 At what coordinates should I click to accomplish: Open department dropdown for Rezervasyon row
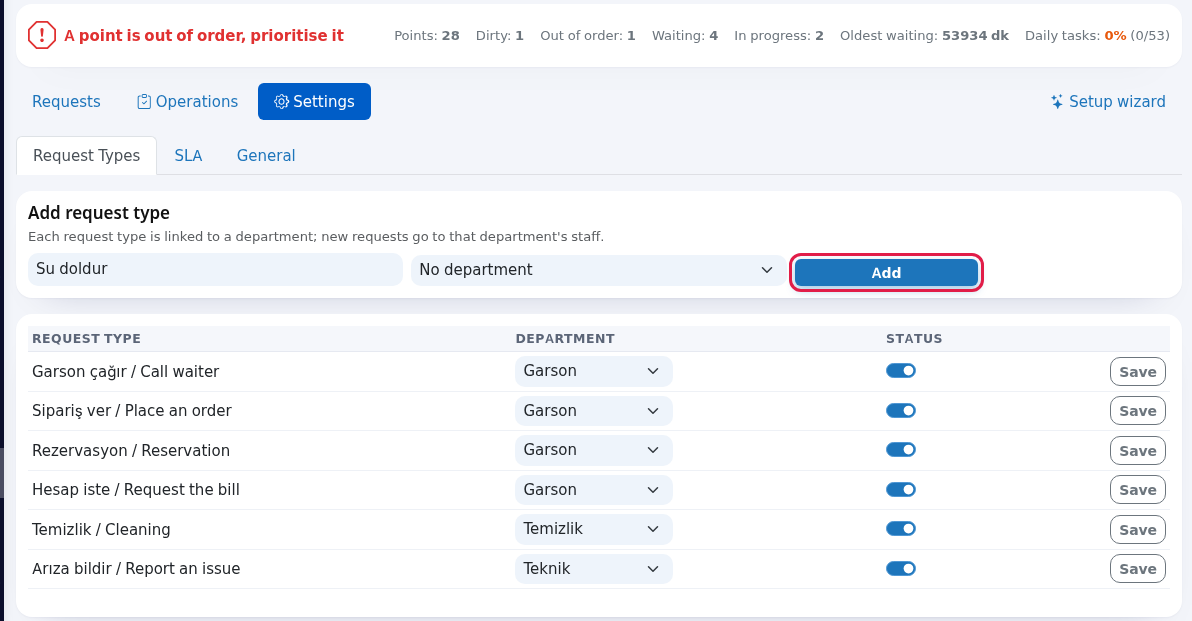594,450
